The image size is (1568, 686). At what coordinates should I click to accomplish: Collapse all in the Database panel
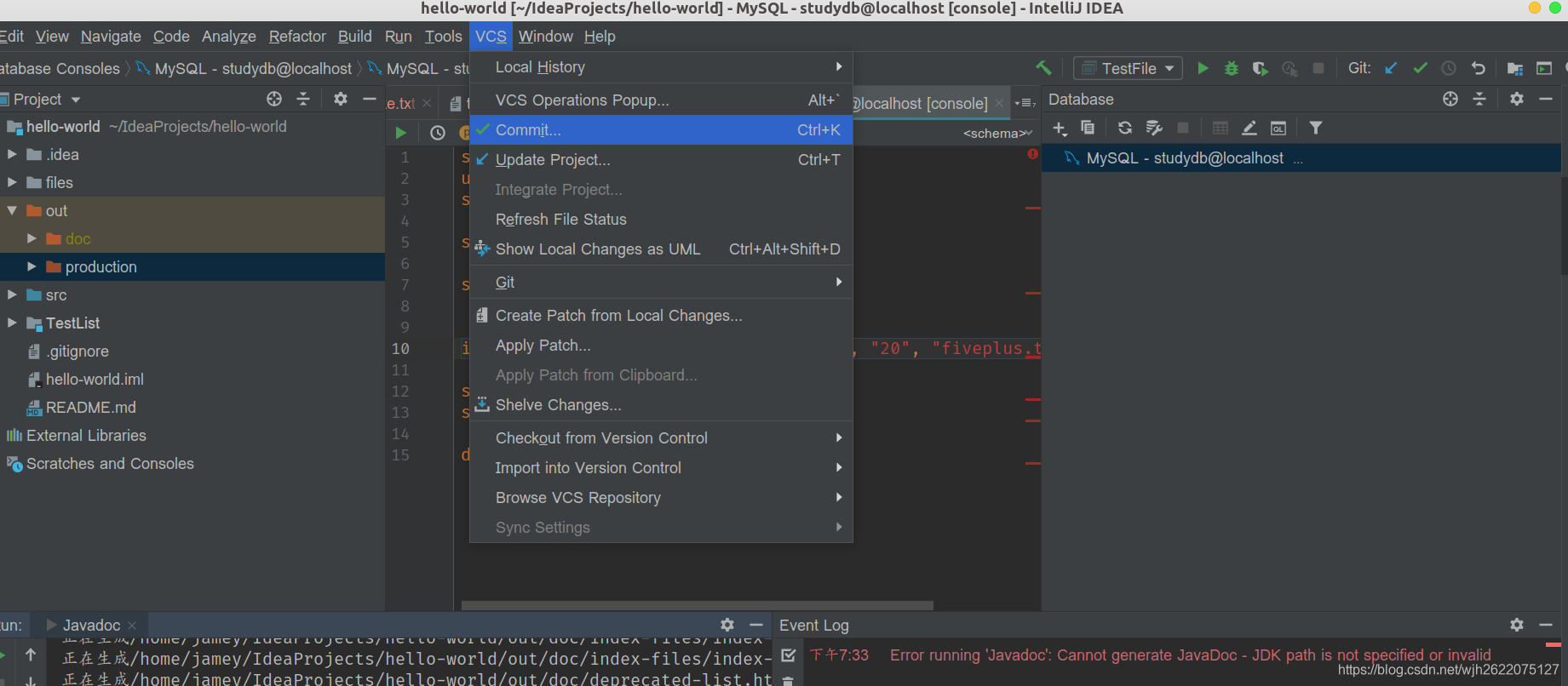(1479, 99)
